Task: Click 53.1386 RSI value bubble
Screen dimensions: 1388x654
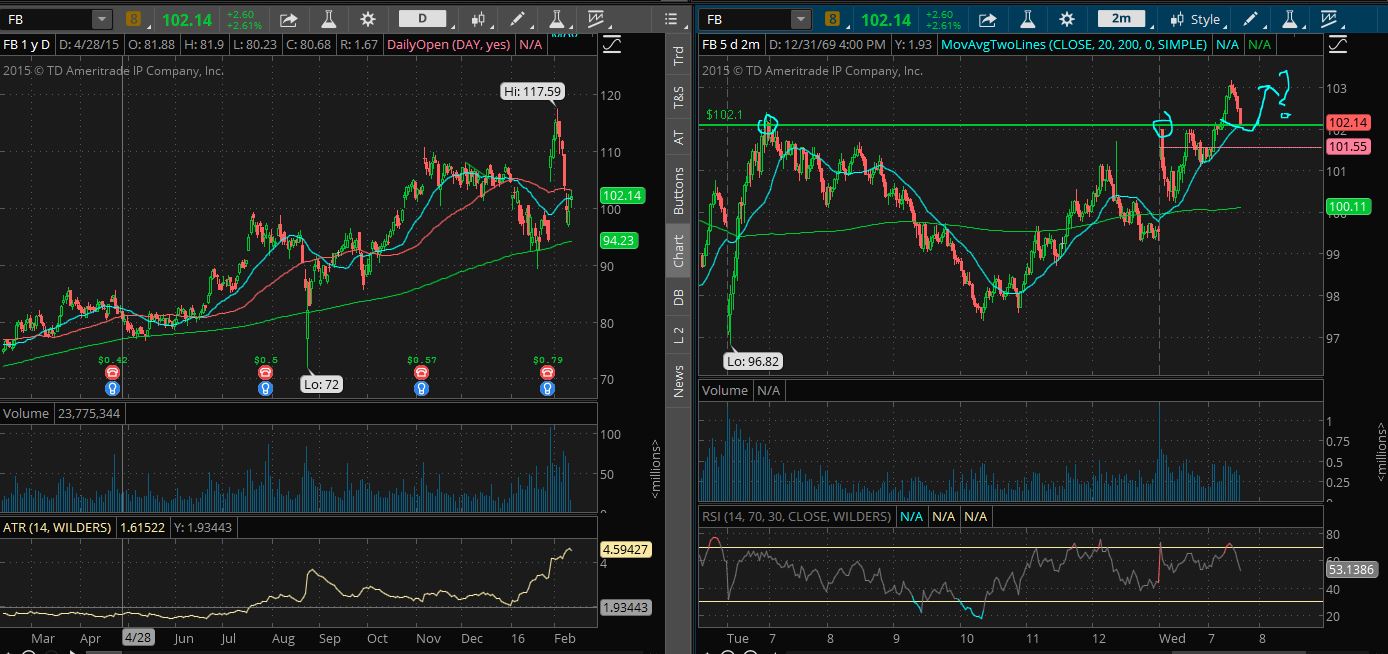Action: click(x=1352, y=568)
